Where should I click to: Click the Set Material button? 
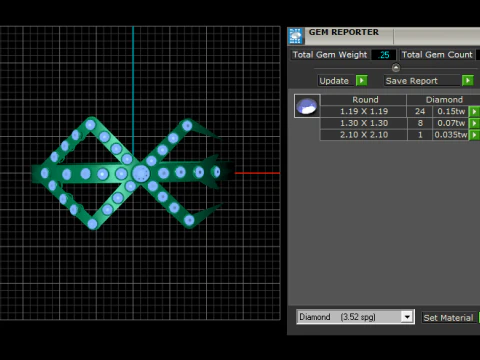pos(448,318)
